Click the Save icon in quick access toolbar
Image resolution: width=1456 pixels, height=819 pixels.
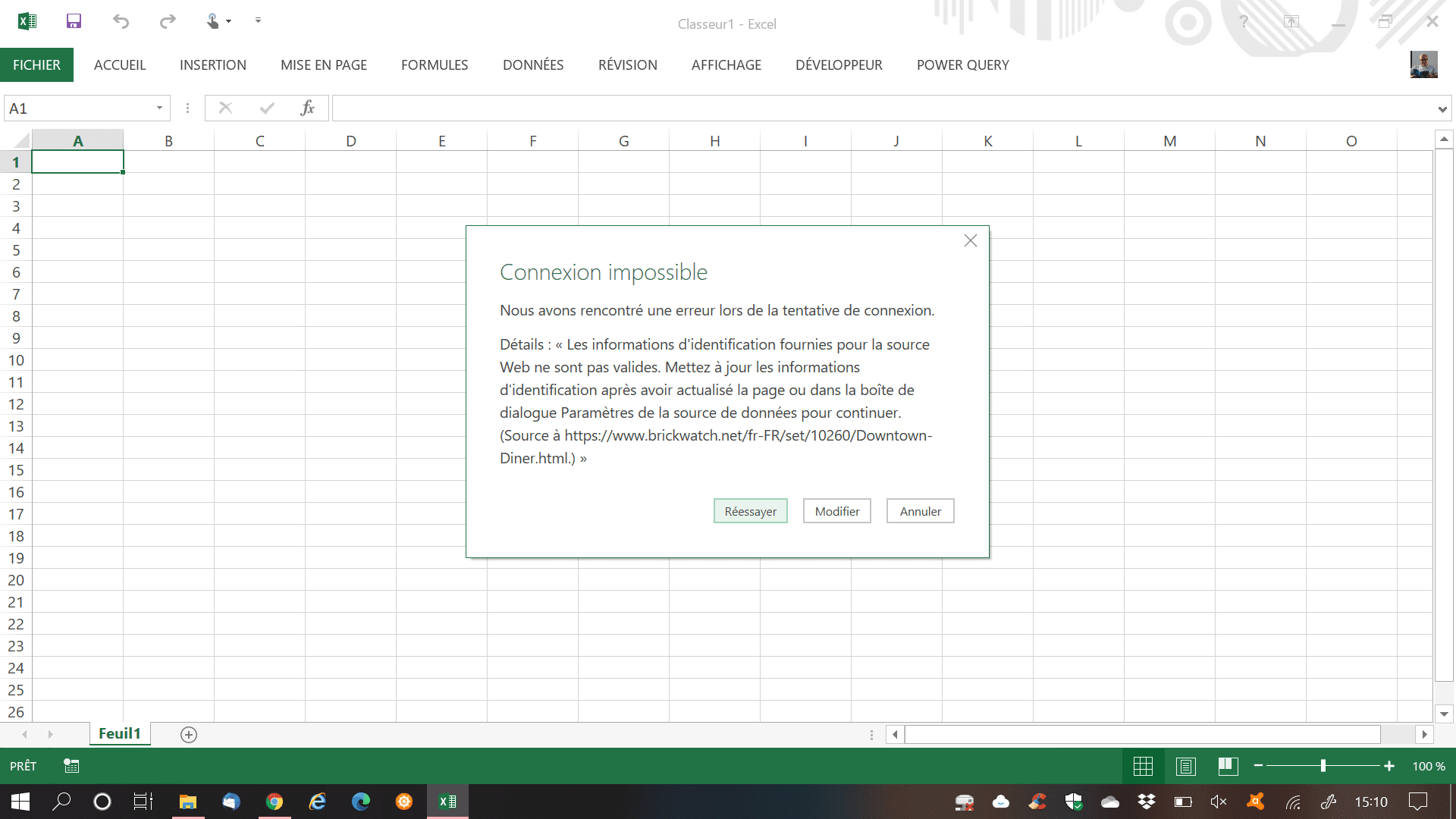click(74, 21)
